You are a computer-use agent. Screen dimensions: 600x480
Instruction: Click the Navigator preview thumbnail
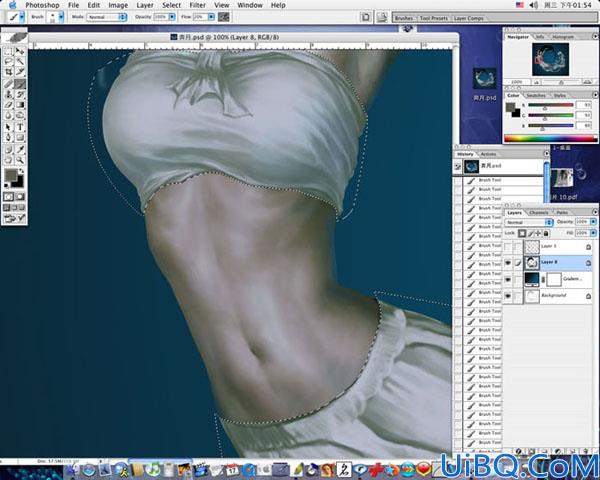[x=550, y=59]
